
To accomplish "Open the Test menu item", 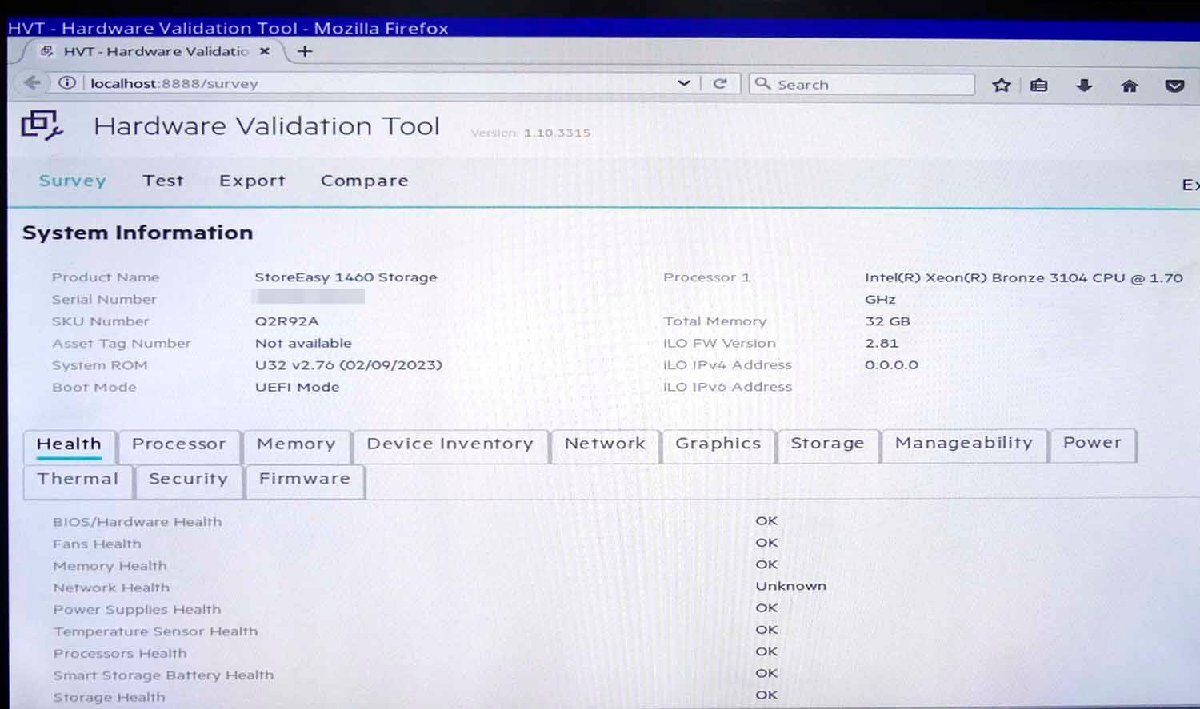I will pyautogui.click(x=162, y=181).
